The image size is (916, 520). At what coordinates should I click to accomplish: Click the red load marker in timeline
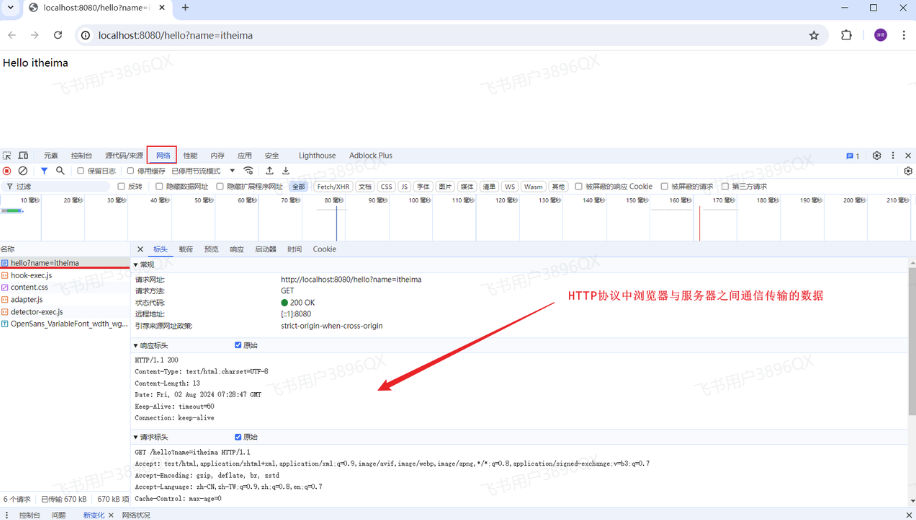[x=699, y=223]
